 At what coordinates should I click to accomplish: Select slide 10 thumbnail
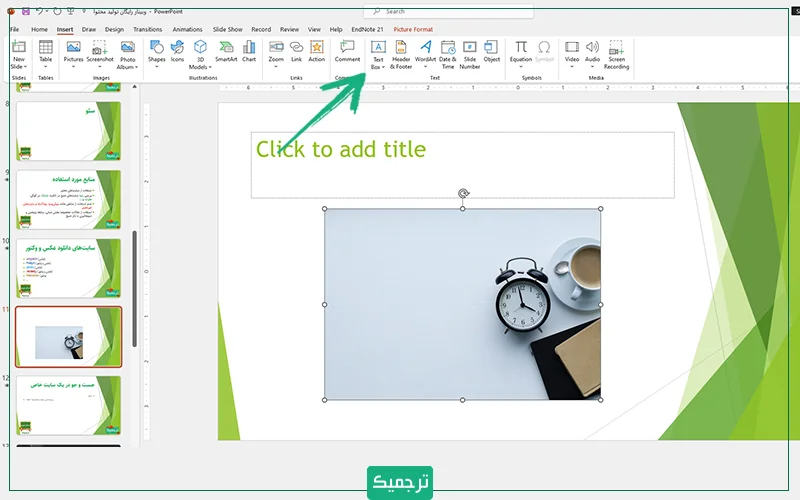coord(68,268)
